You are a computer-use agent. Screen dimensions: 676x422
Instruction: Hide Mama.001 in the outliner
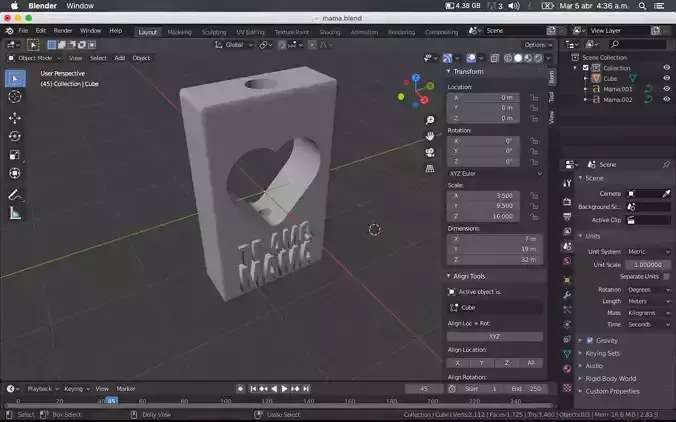tap(667, 89)
